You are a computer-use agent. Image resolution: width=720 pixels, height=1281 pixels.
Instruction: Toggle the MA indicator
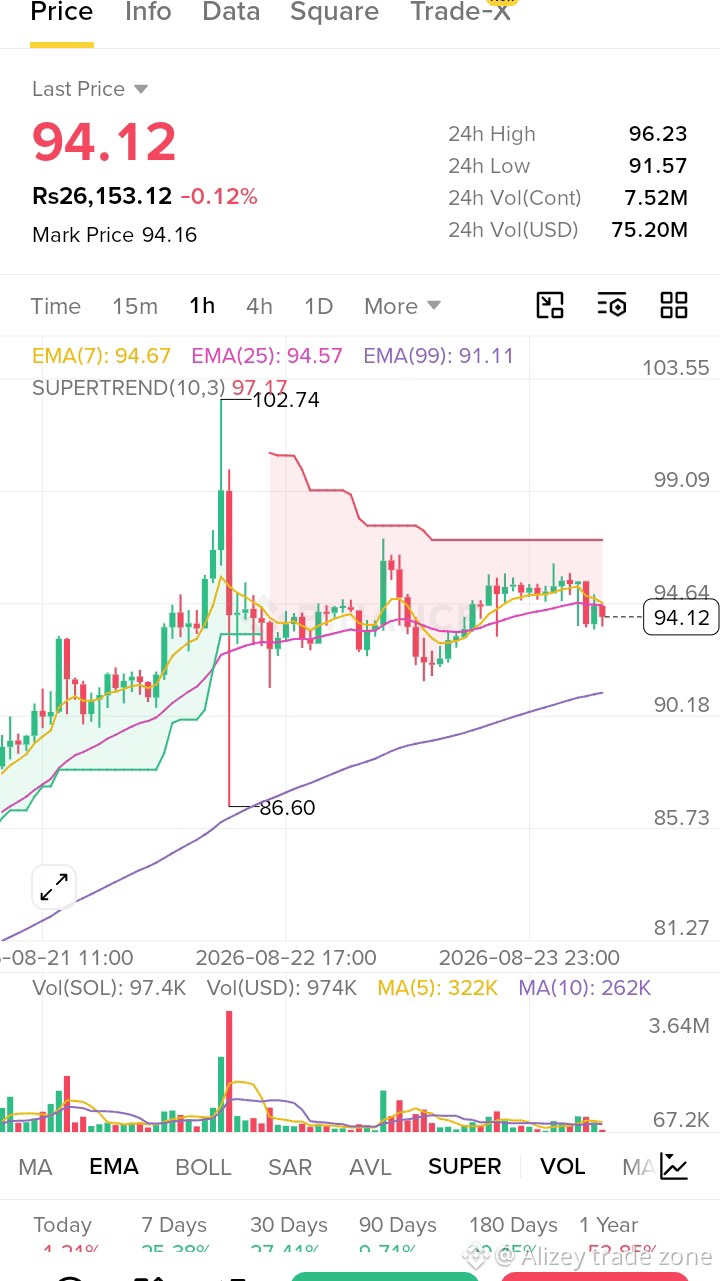[36, 1167]
